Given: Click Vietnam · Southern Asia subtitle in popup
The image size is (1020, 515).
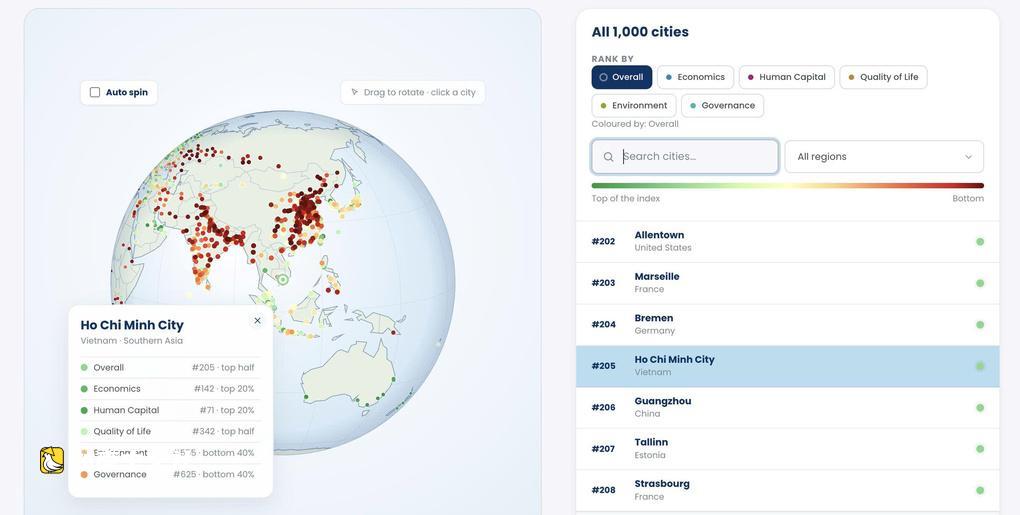Looking at the screenshot, I should click(x=131, y=341).
